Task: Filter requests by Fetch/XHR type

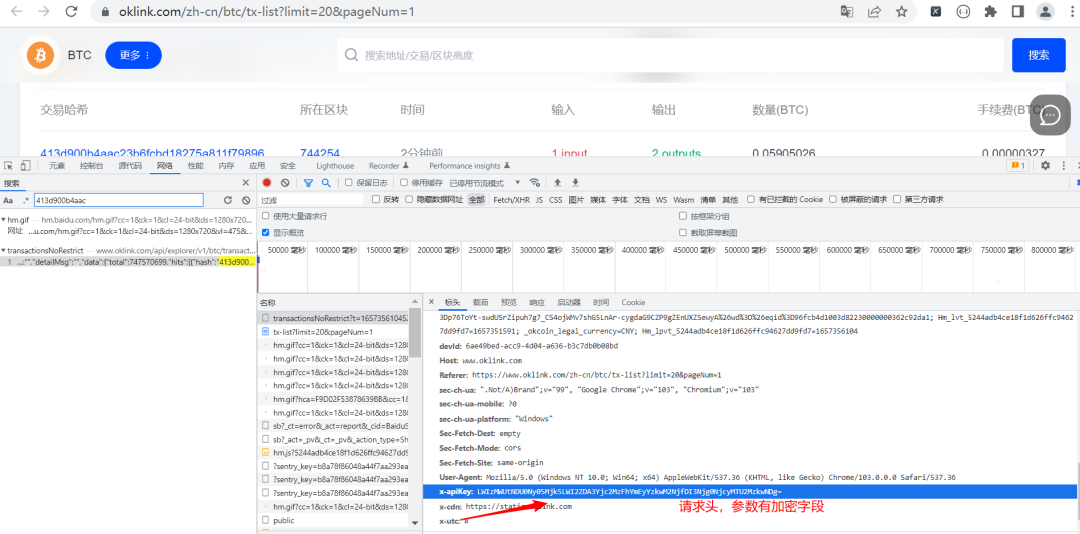Action: click(x=512, y=200)
